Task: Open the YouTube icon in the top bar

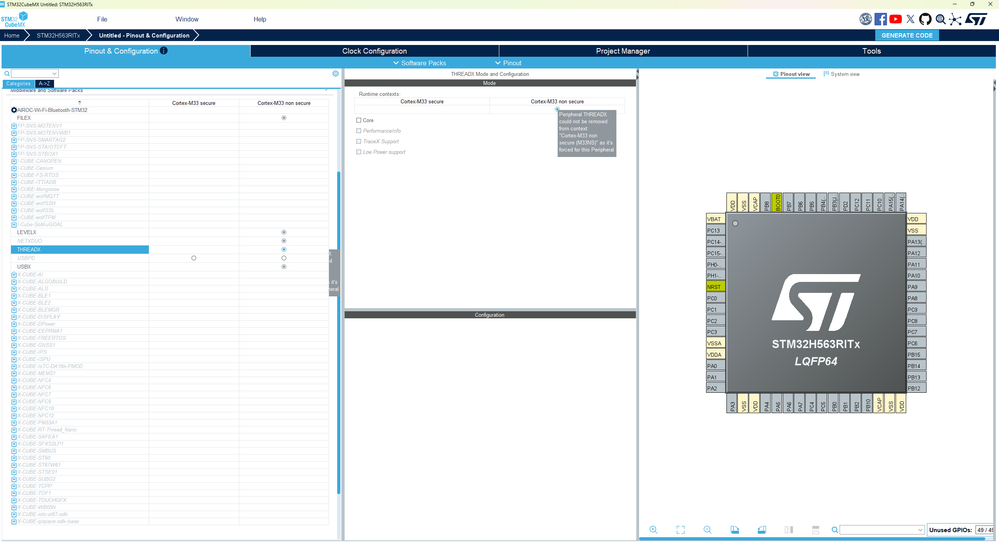Action: [x=895, y=19]
